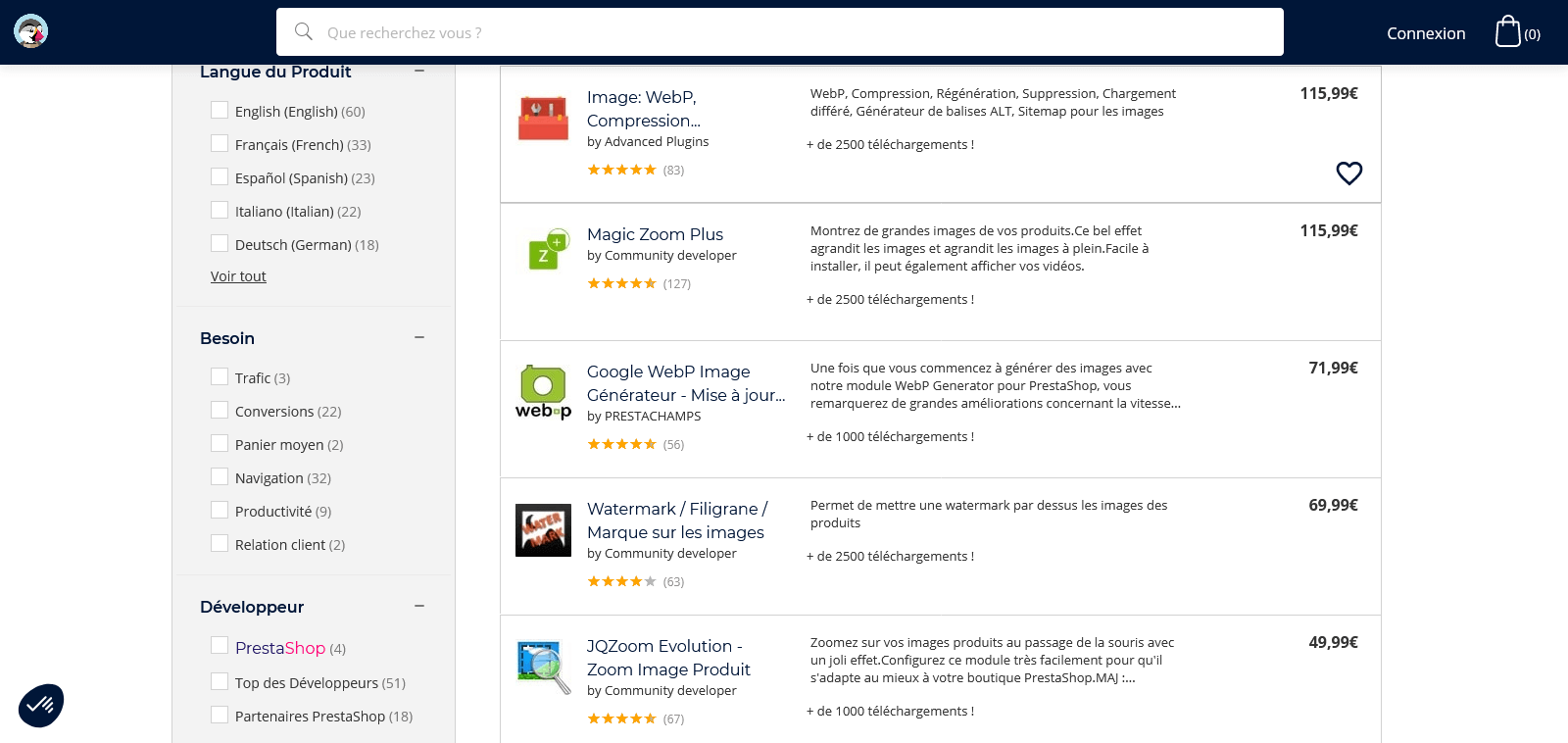Enable the Conversions filter checkbox
The image size is (1568, 743).
click(x=220, y=411)
